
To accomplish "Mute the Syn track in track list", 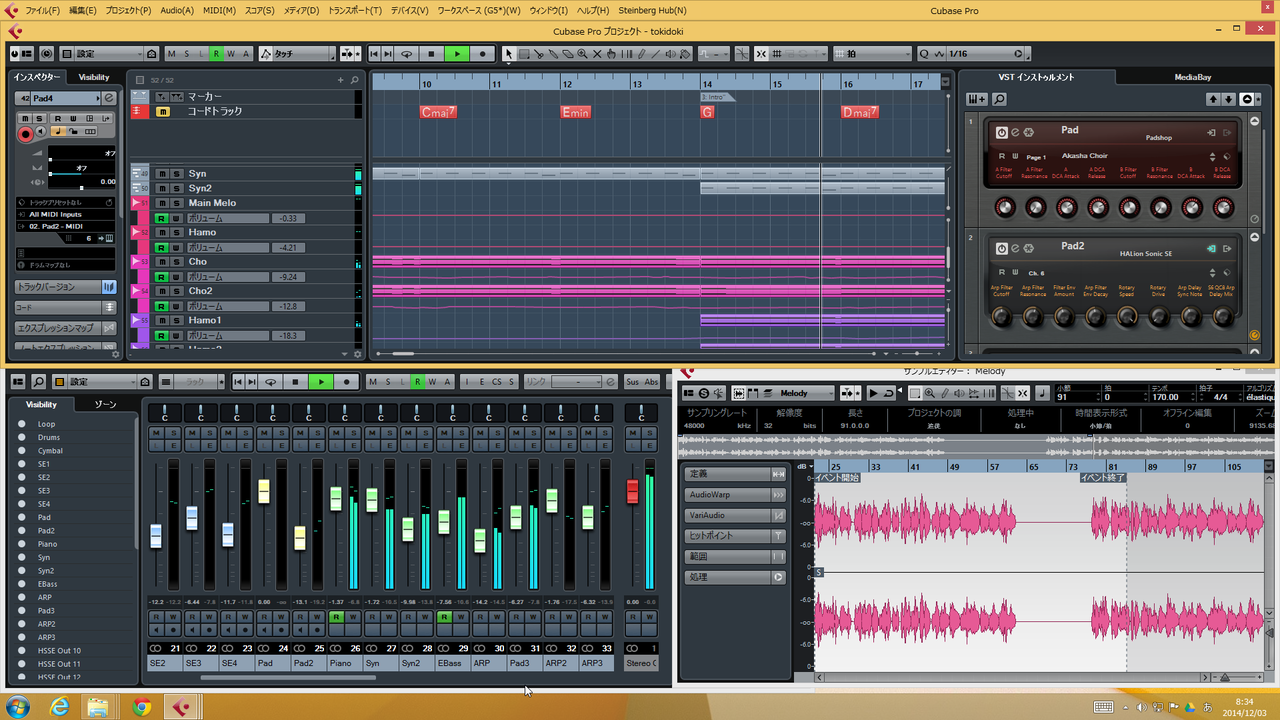I will (x=162, y=174).
